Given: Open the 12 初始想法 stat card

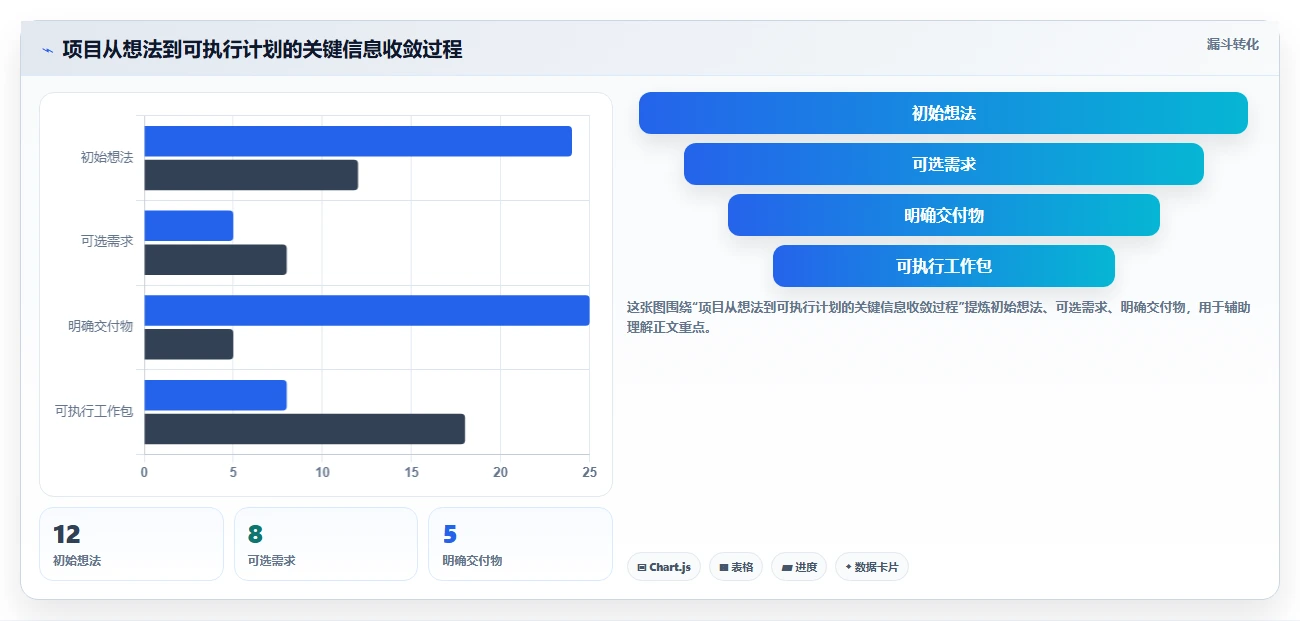Looking at the screenshot, I should pos(131,544).
